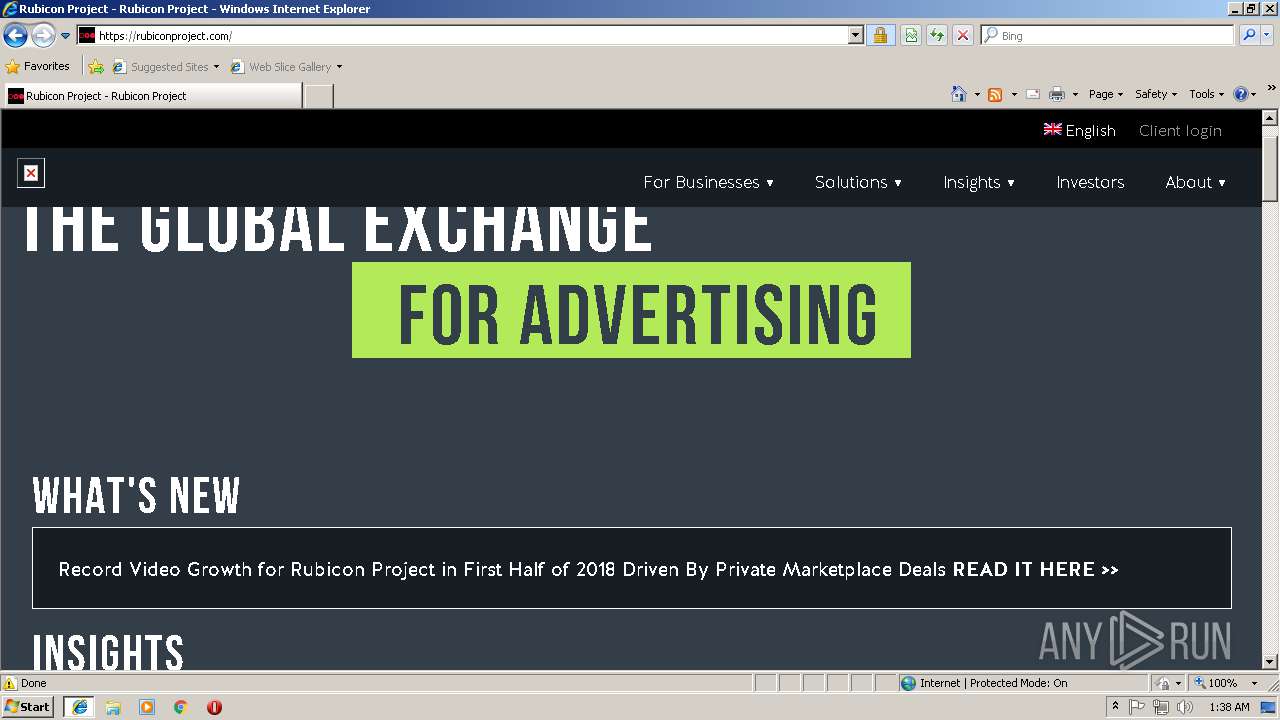The image size is (1280, 720).
Task: Expand the feeds dropdown arrow
Action: coord(1014,94)
